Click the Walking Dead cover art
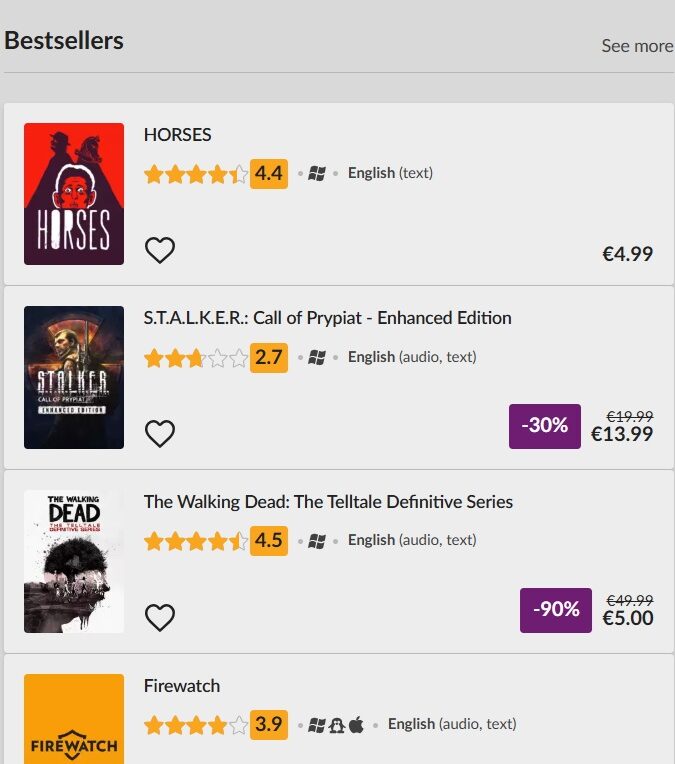 [x=74, y=561]
